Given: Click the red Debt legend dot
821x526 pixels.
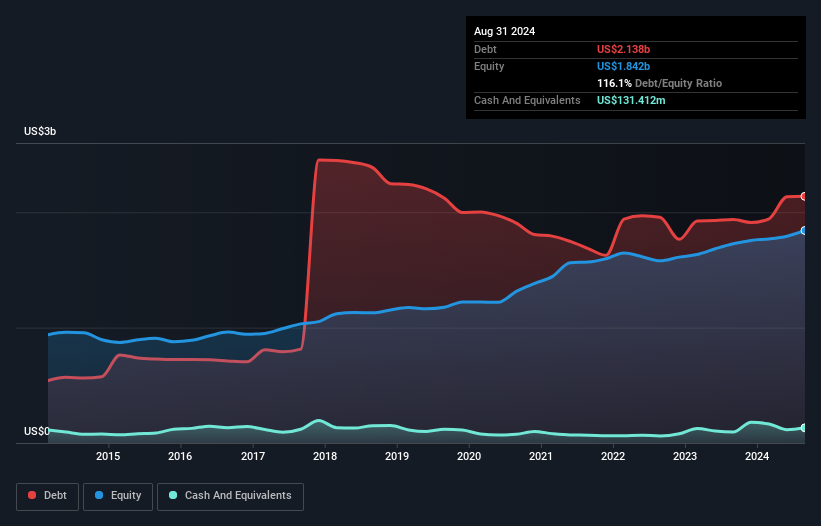Looking at the screenshot, I should coord(32,495).
